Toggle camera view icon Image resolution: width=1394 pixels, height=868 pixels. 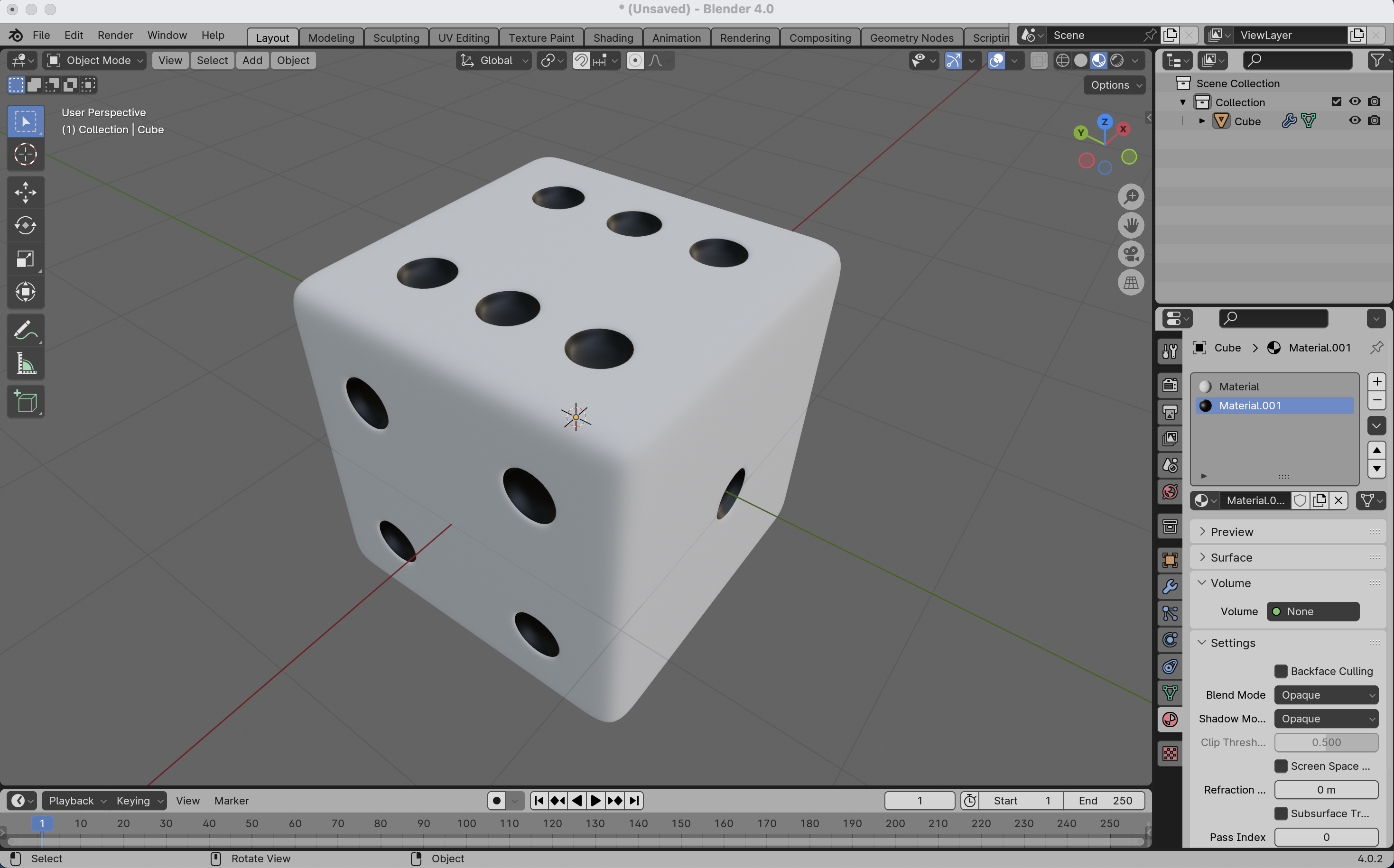tap(1131, 254)
